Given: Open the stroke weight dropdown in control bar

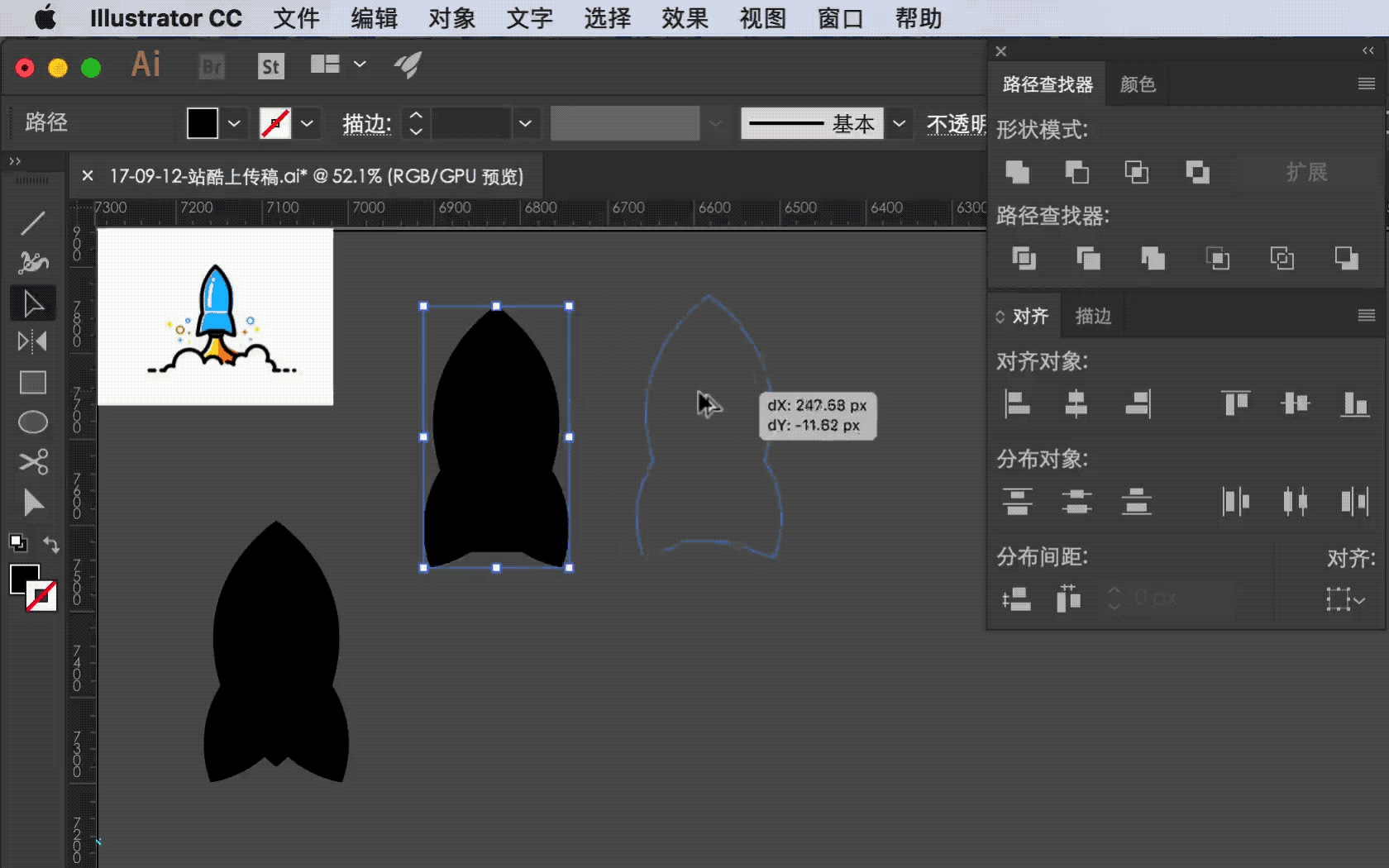Looking at the screenshot, I should [525, 123].
